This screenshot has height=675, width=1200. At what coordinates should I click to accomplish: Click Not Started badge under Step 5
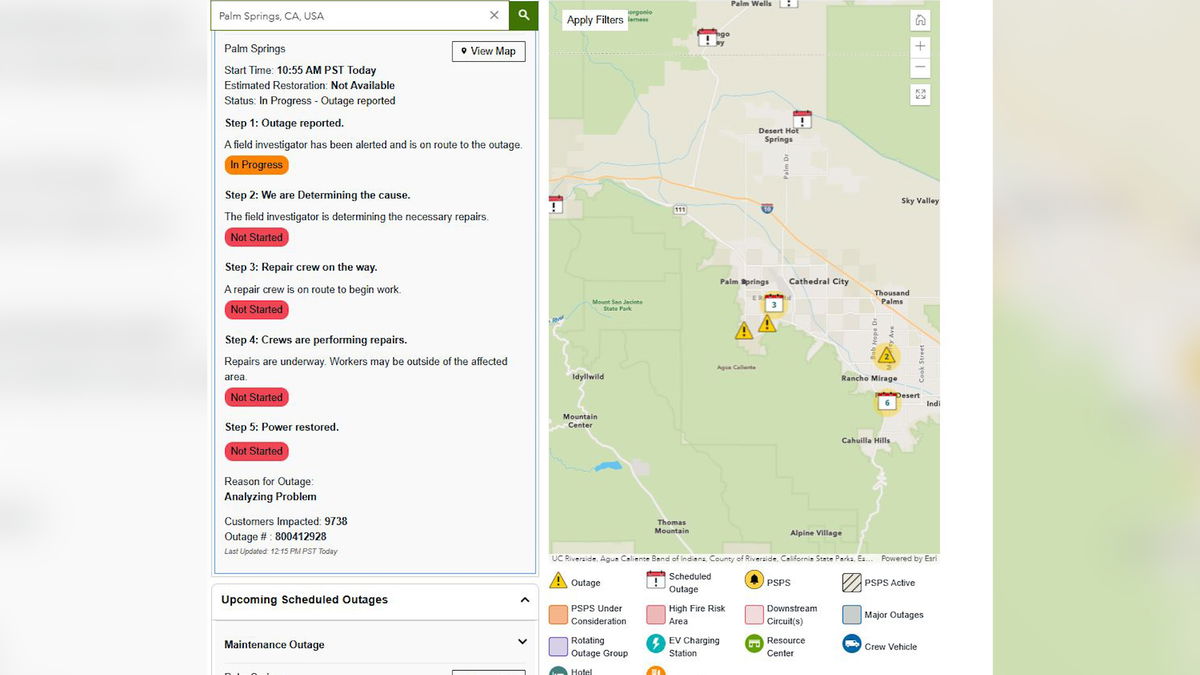(257, 451)
